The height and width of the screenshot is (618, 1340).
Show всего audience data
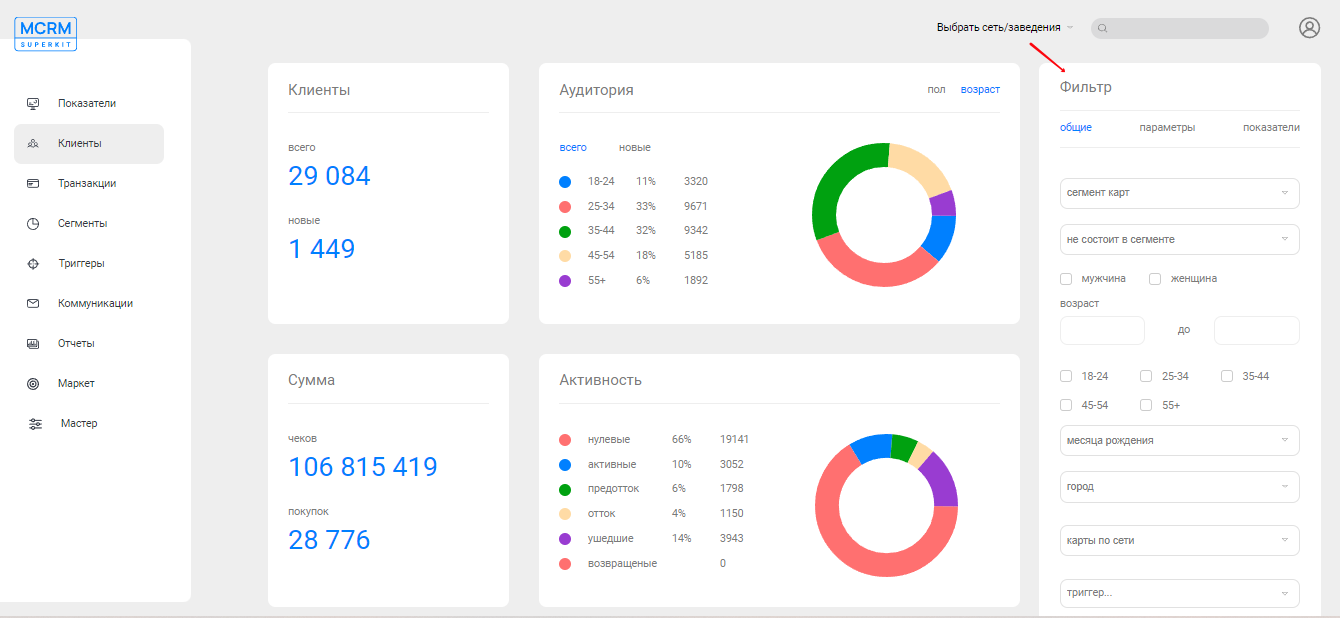(573, 147)
